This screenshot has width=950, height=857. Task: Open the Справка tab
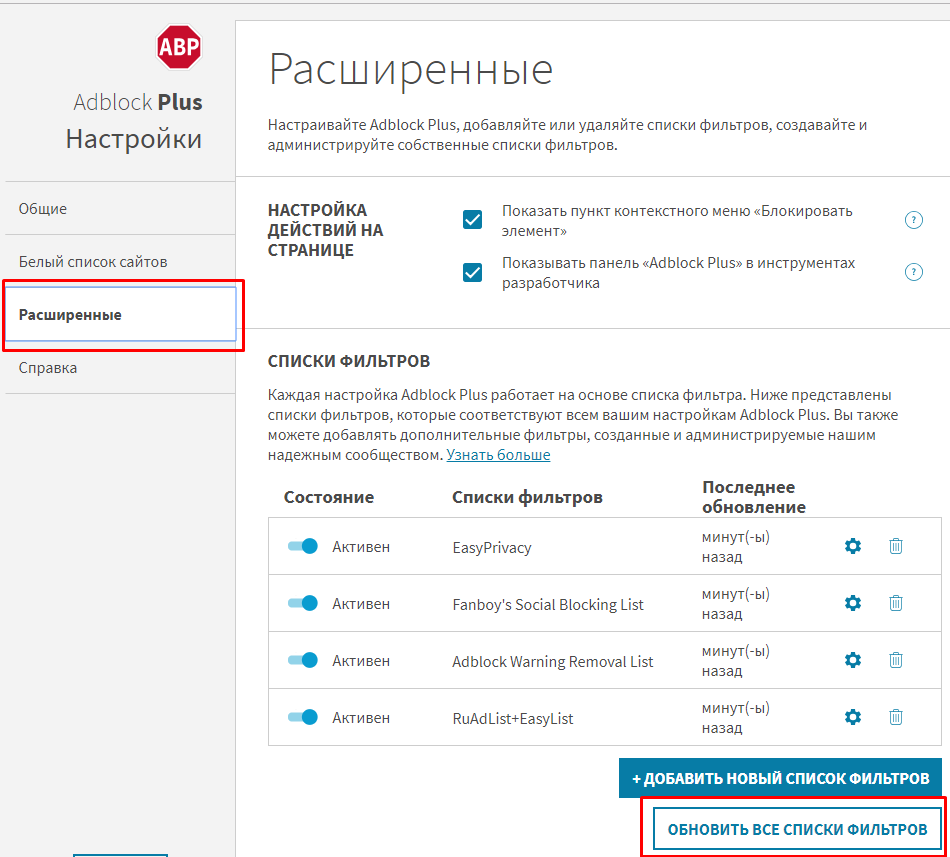pyautogui.click(x=120, y=368)
